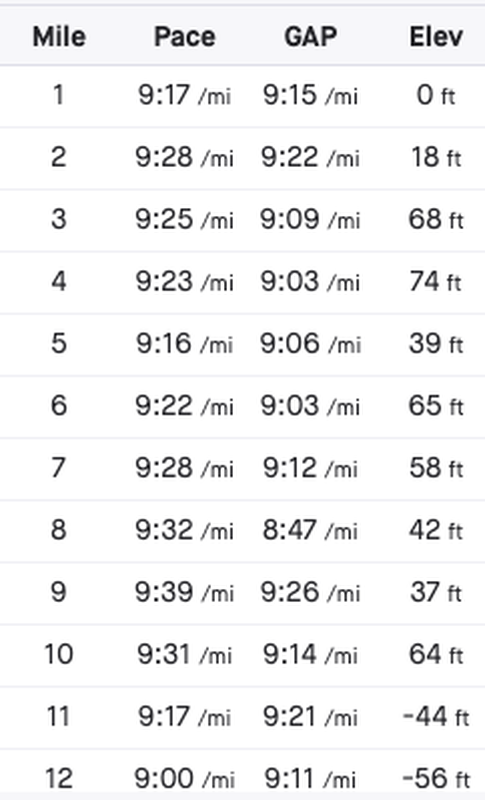Click the -56 ft elevation value
The image size is (485, 800).
point(436,779)
